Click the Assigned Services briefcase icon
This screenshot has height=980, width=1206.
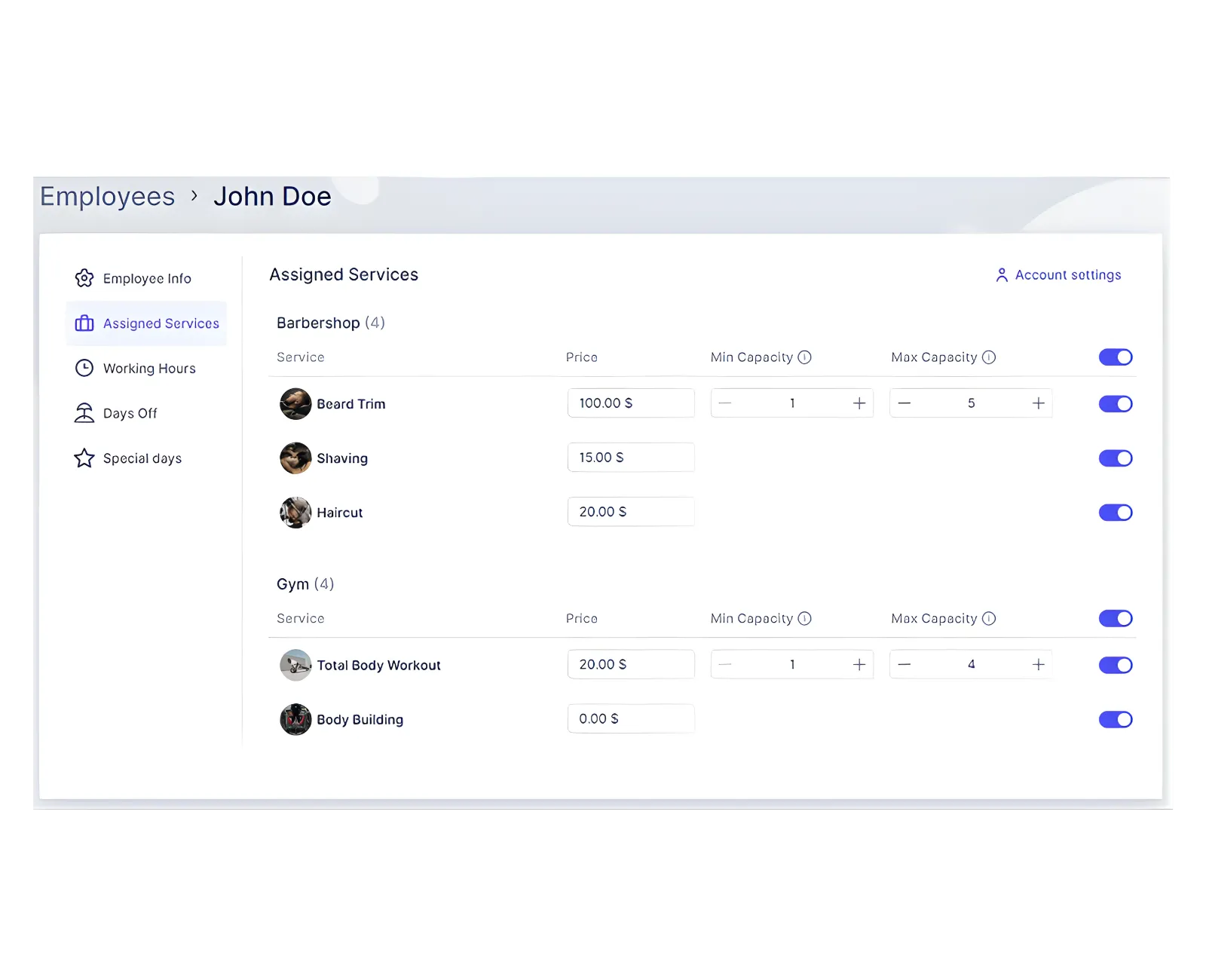pos(84,323)
